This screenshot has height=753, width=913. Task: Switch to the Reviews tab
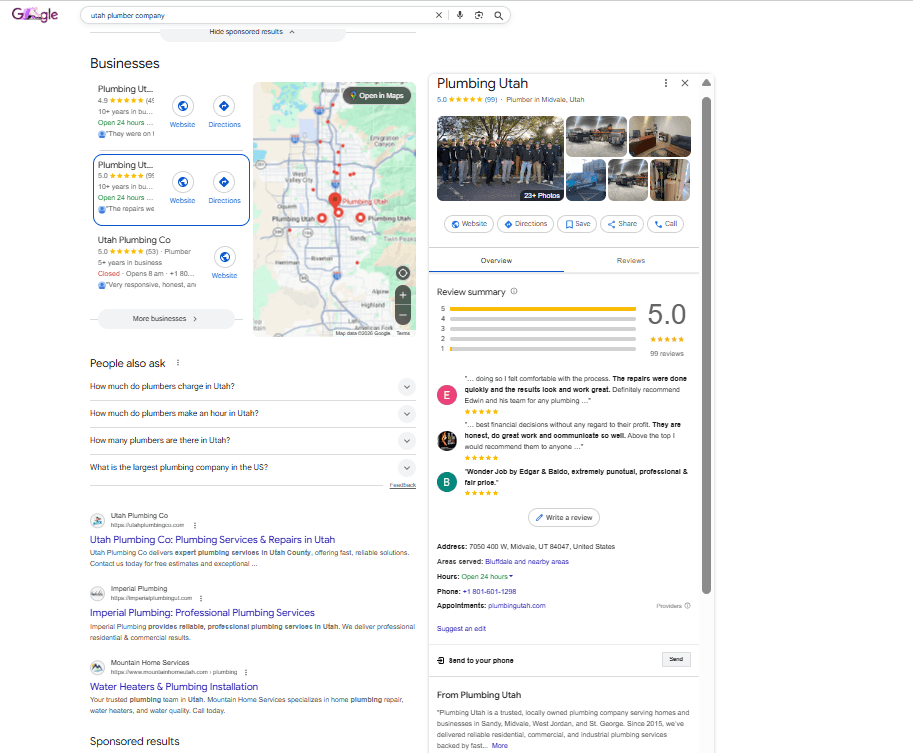pos(631,260)
